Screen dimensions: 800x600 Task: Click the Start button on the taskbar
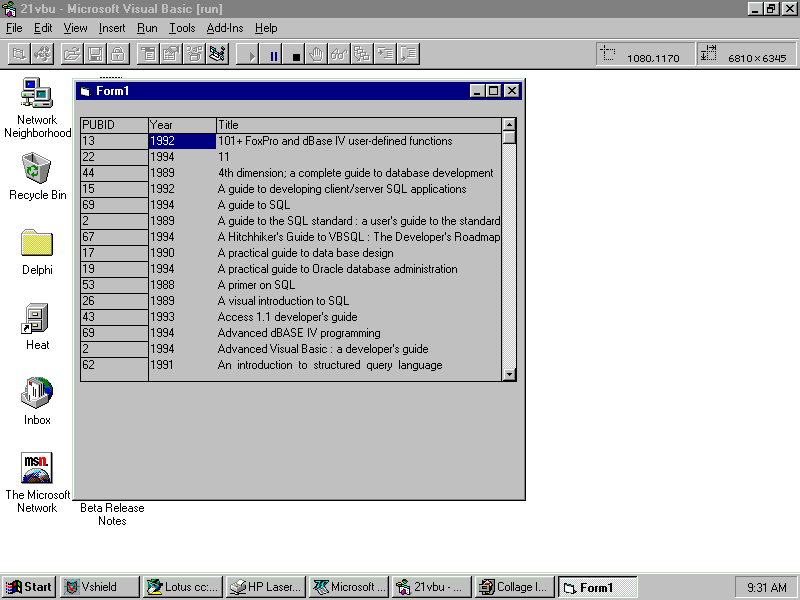point(29,587)
